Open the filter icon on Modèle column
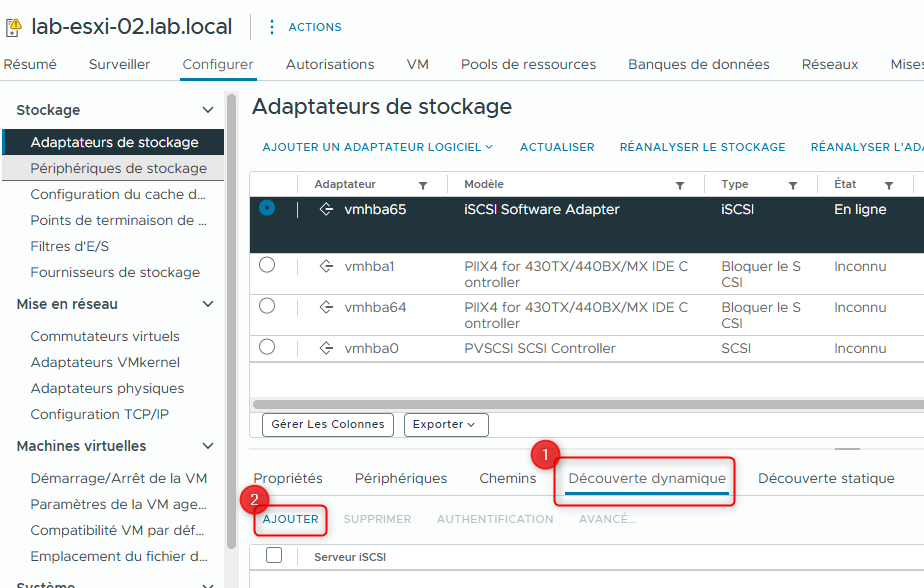 [x=681, y=185]
